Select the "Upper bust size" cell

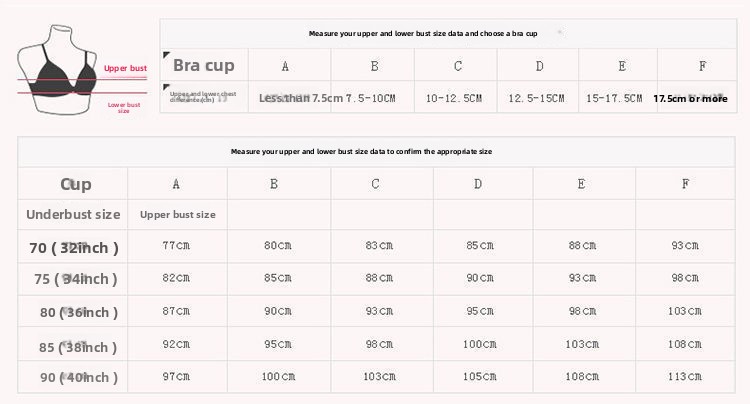[x=178, y=214]
